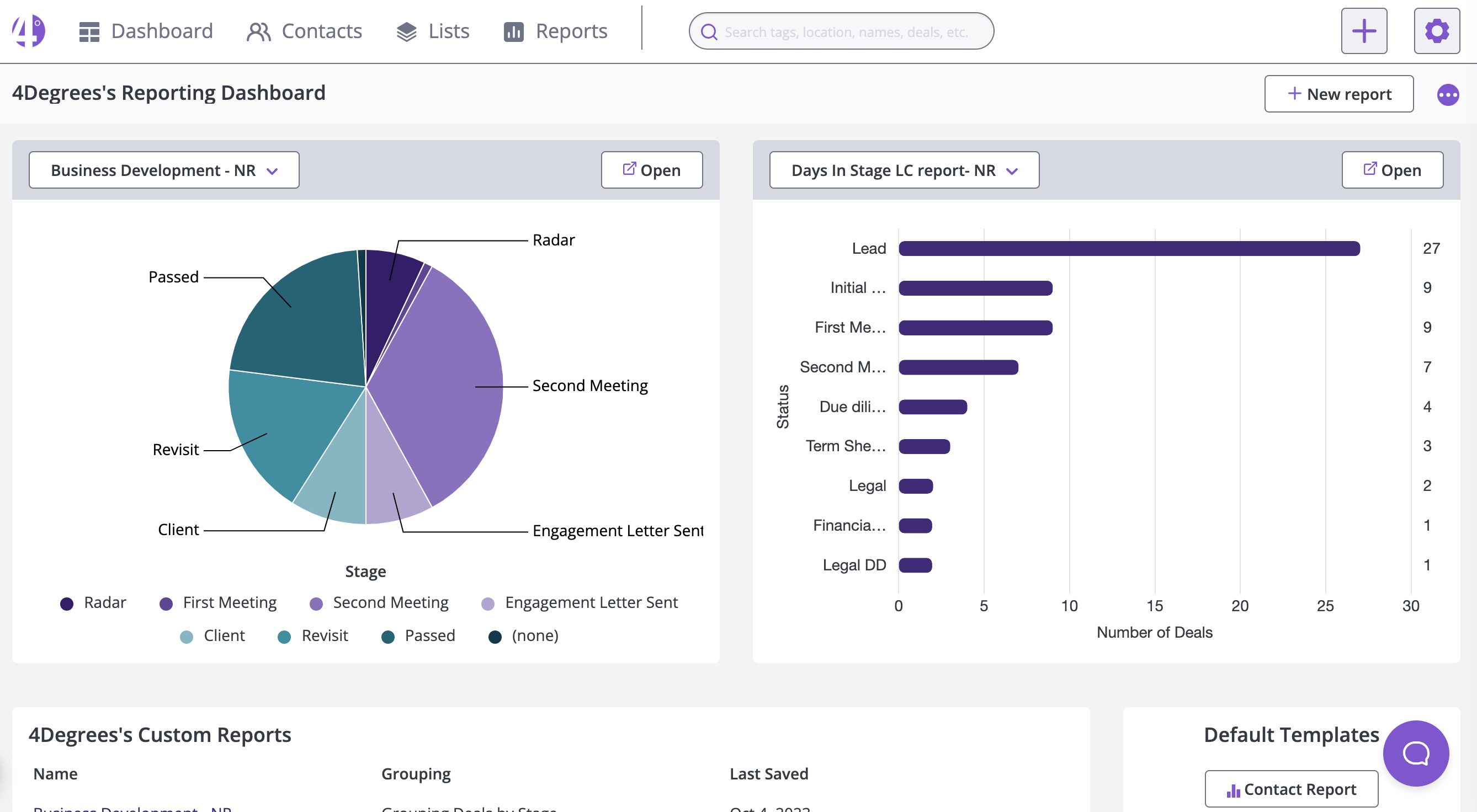Click the Legal DD bar in chart
Viewport: 1477px width, 812px height.
[x=915, y=565]
